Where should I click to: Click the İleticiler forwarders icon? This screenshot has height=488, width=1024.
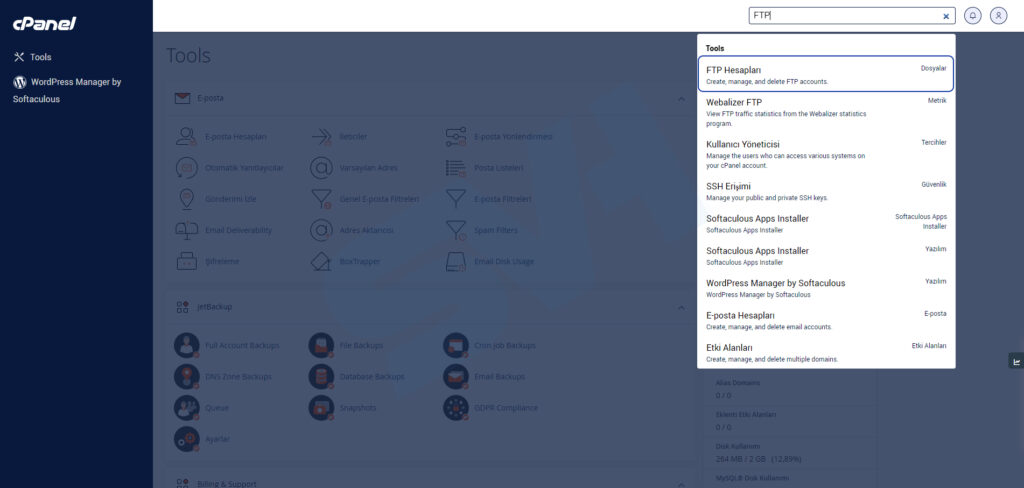click(x=321, y=137)
